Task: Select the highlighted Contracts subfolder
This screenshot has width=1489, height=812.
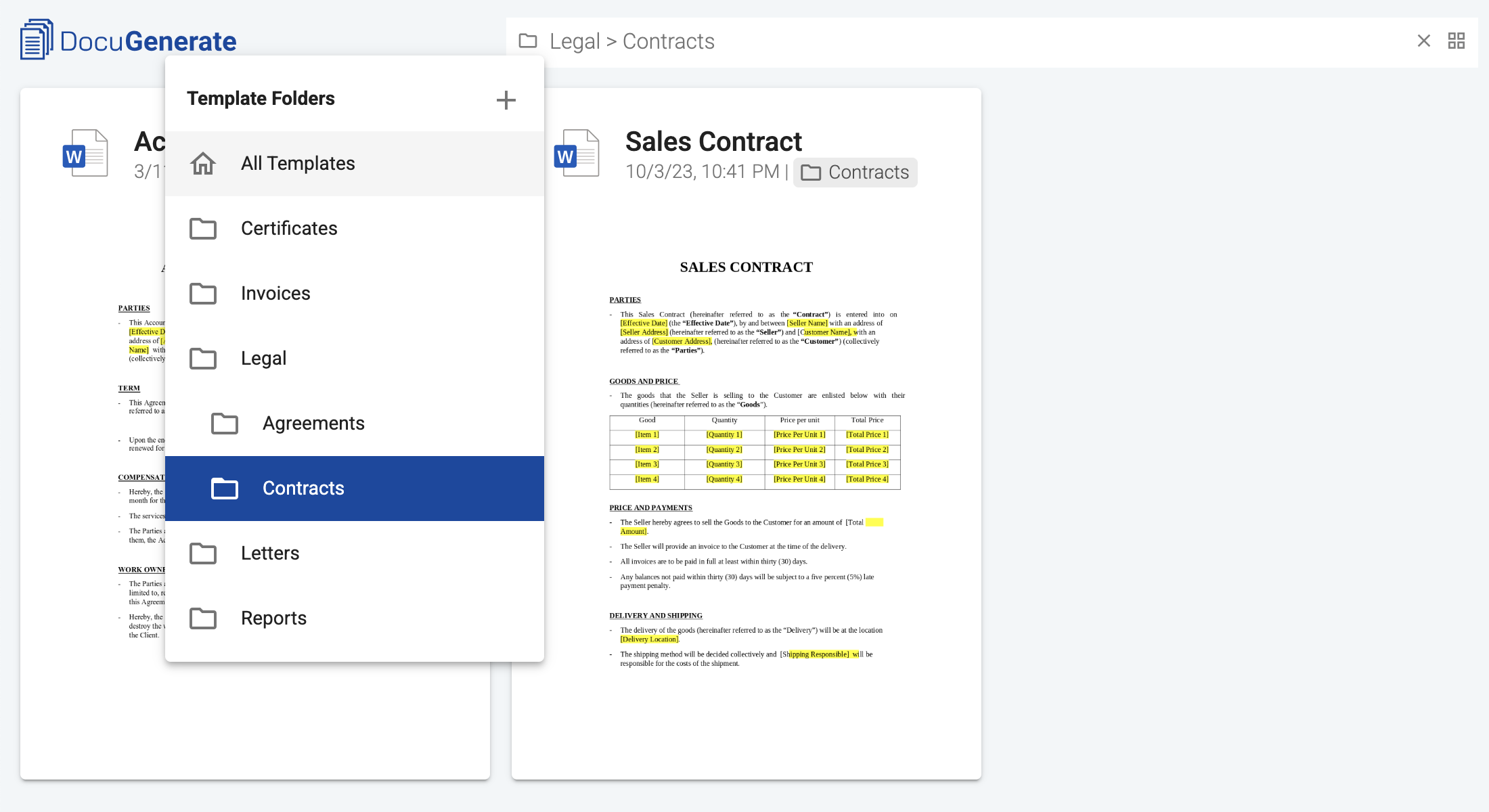Action: (355, 488)
